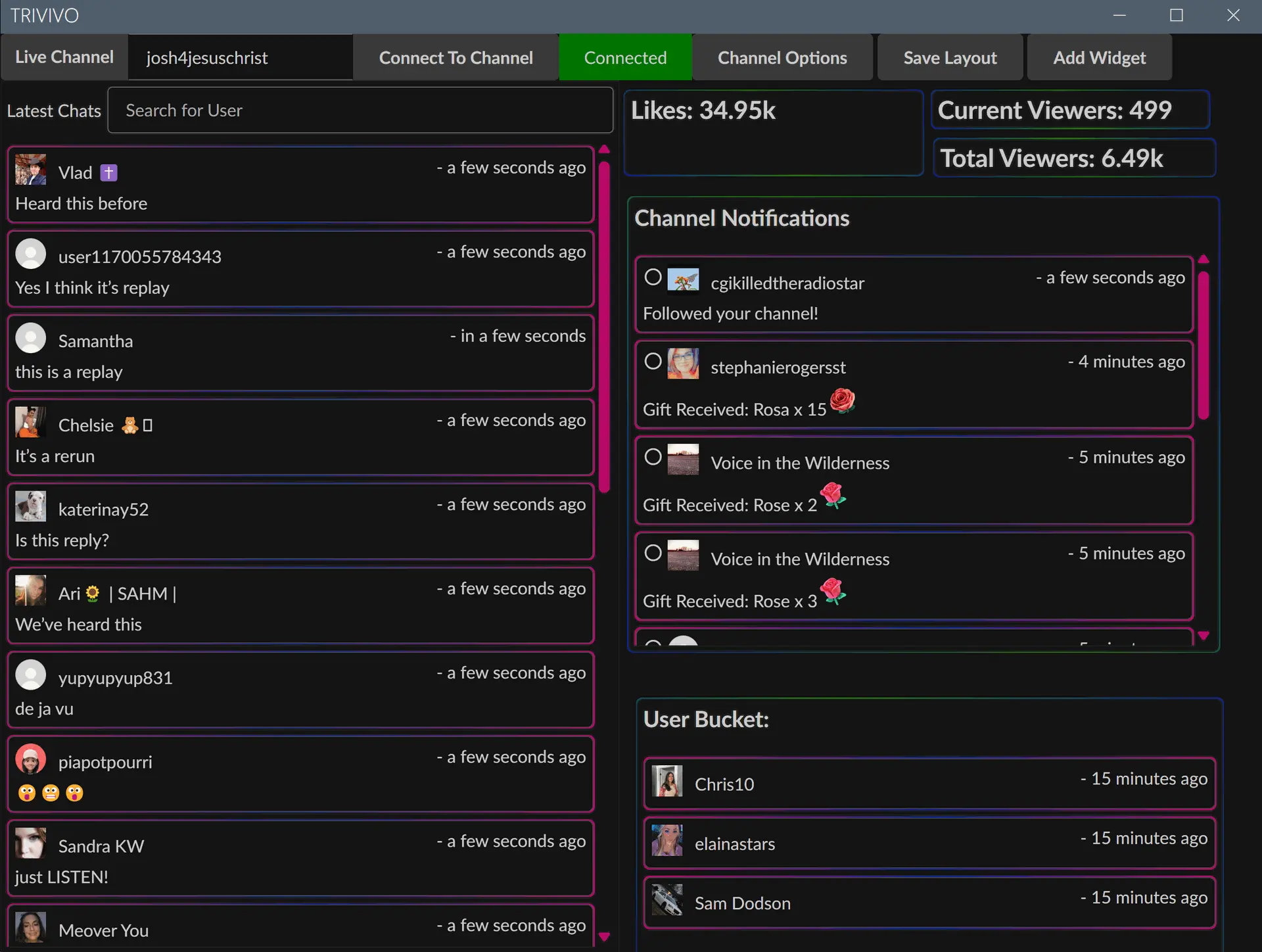The height and width of the screenshot is (952, 1262).
Task: Toggle radio on Rose x 2 notification
Action: pyautogui.click(x=653, y=456)
